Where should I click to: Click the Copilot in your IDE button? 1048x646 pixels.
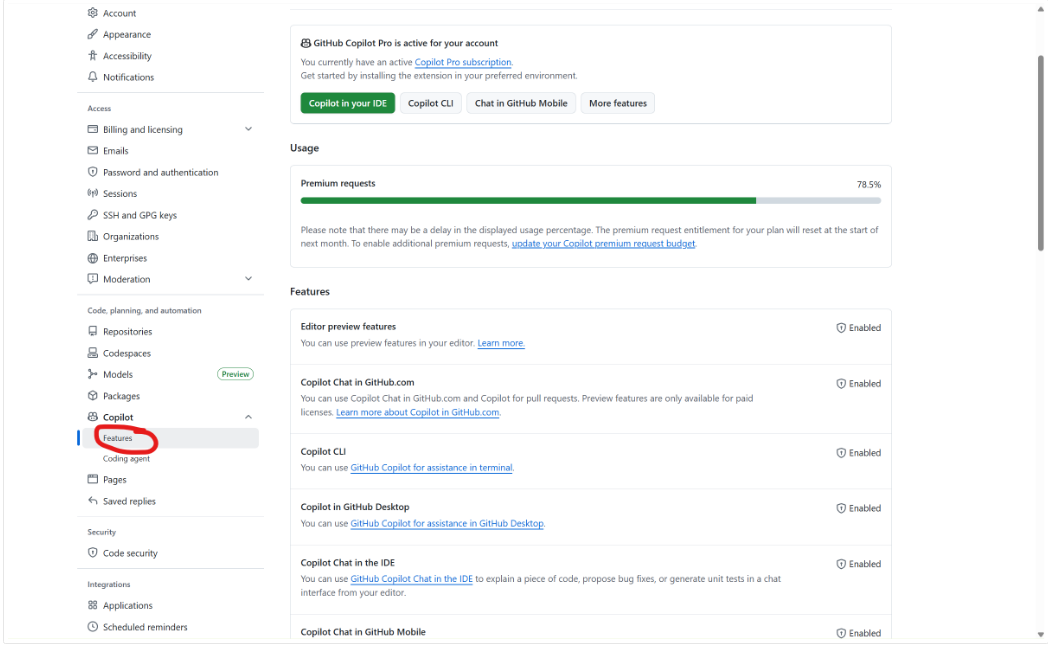[348, 103]
